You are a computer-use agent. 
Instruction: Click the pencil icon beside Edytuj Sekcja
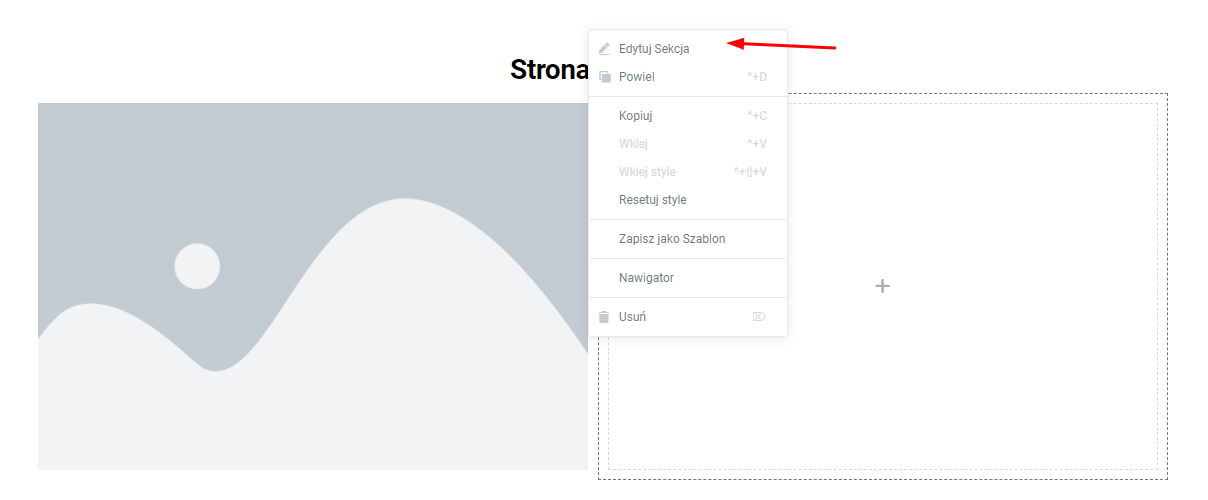(604, 48)
